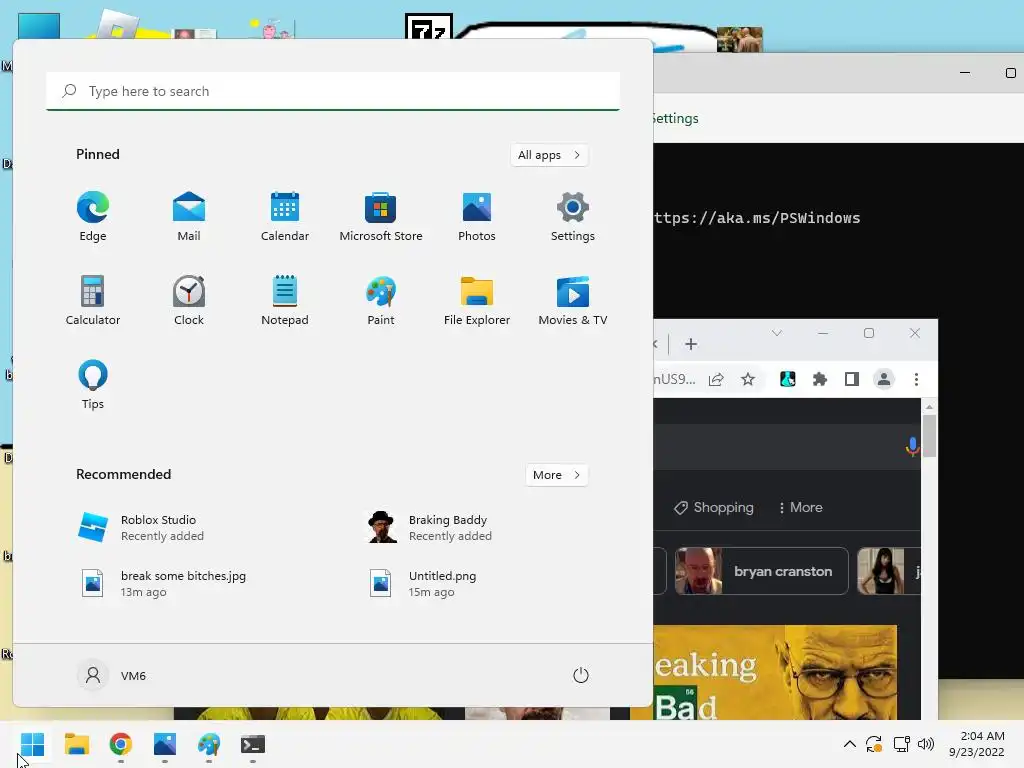Open the Mail pinned app

pyautogui.click(x=189, y=217)
